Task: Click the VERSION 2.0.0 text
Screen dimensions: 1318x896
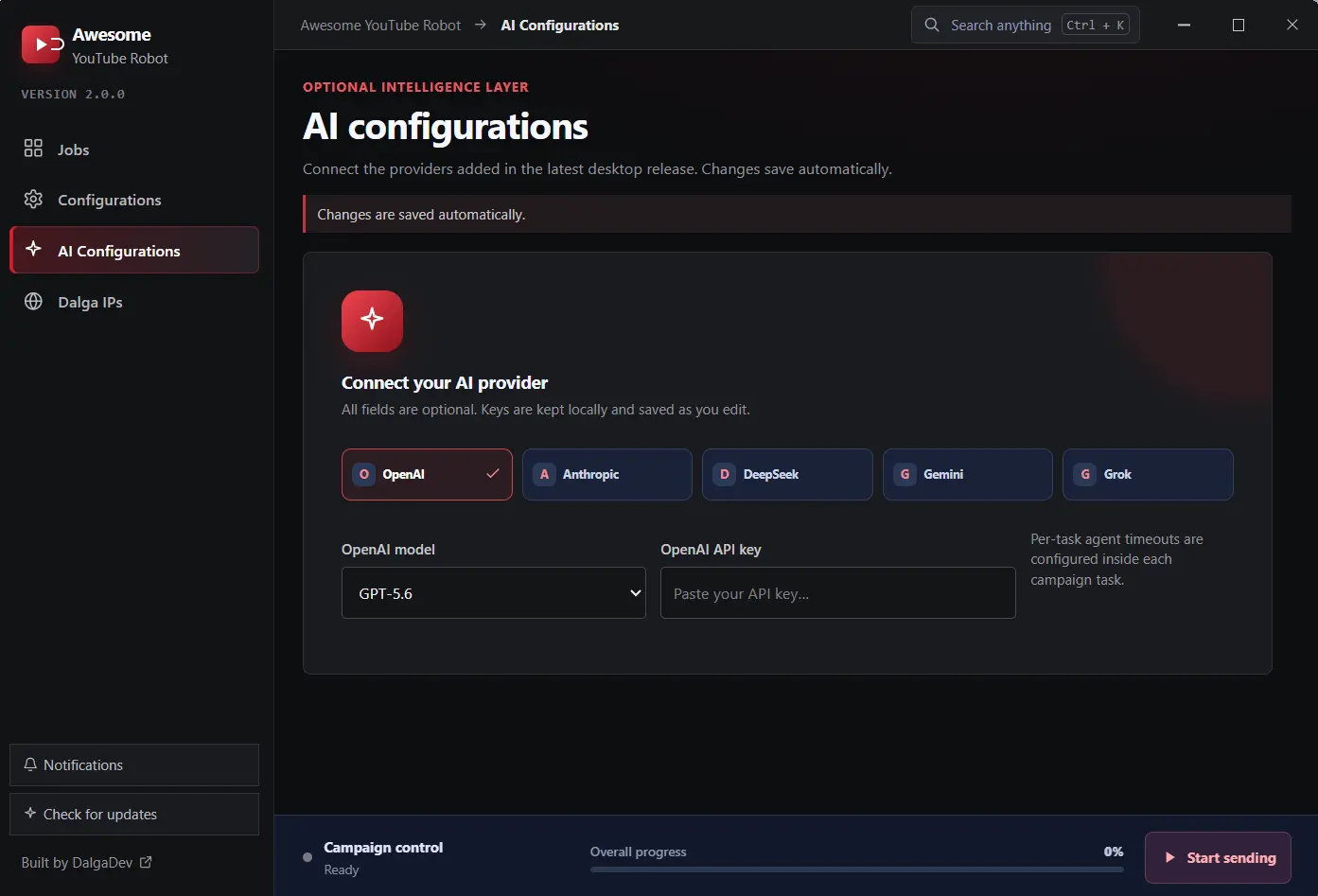Action: click(73, 94)
